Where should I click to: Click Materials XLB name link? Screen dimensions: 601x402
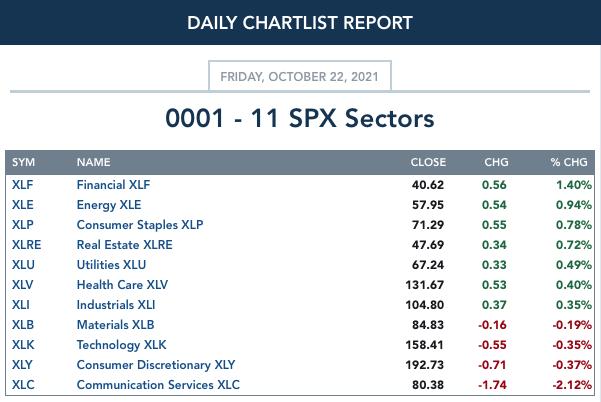[115, 325]
